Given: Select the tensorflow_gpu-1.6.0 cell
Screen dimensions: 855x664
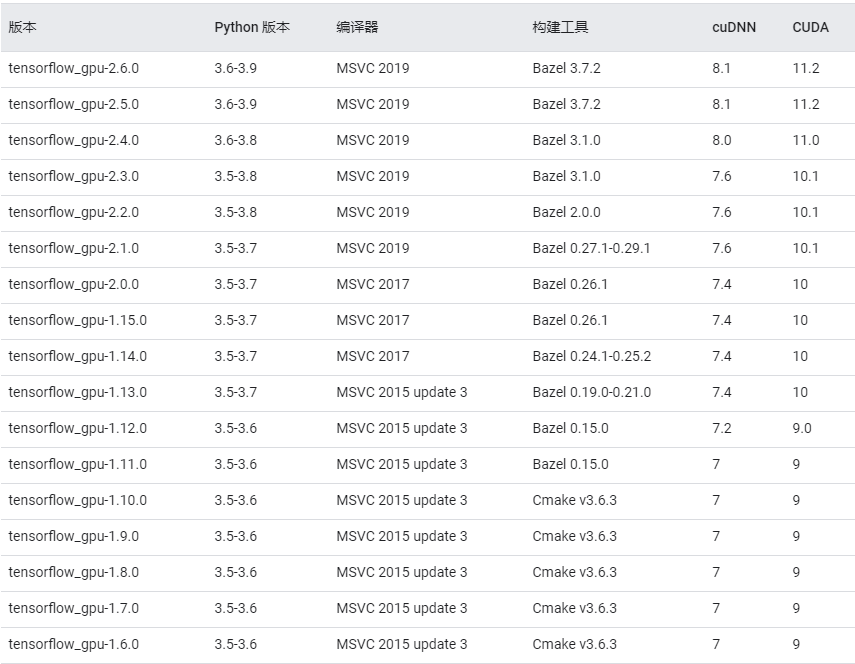Looking at the screenshot, I should click(74, 644).
